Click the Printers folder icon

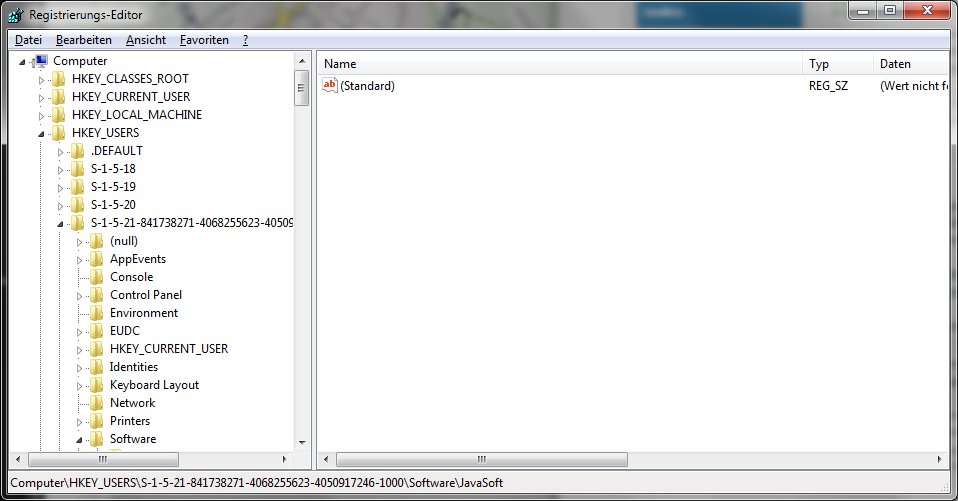pyautogui.click(x=97, y=421)
